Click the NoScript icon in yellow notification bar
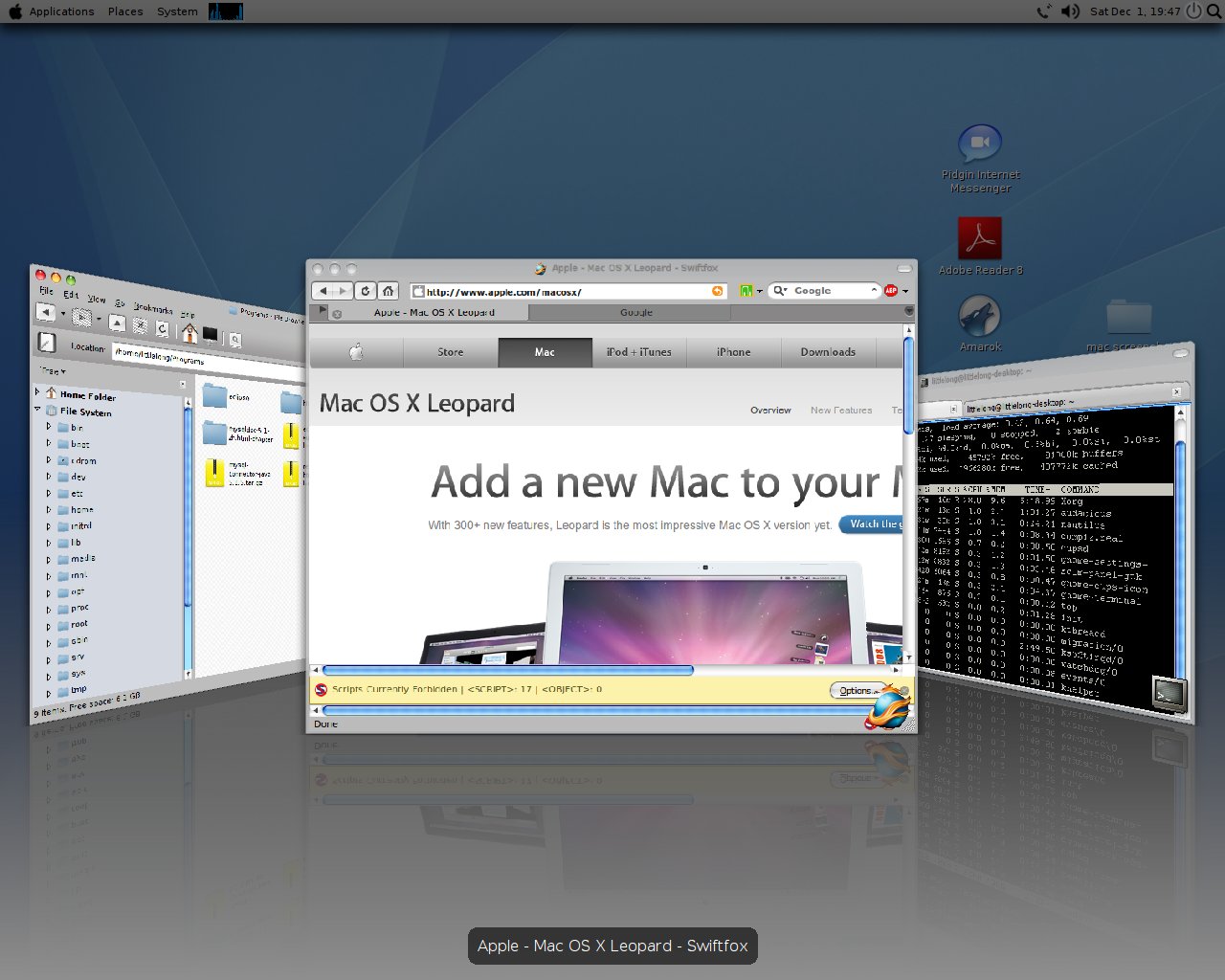This screenshot has width=1225, height=980. (x=322, y=690)
